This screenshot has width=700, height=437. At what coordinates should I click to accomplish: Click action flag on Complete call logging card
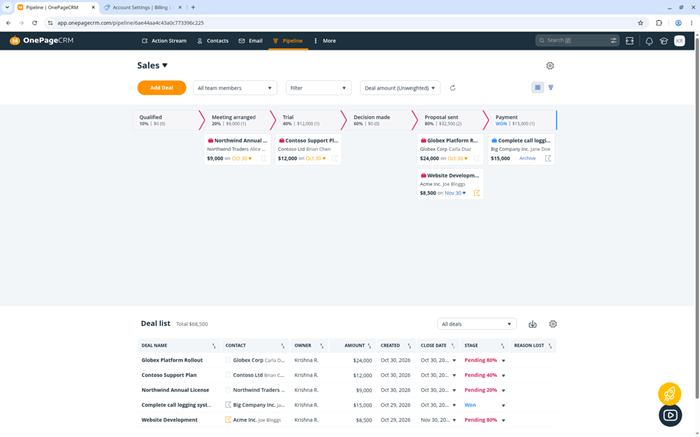click(x=548, y=158)
